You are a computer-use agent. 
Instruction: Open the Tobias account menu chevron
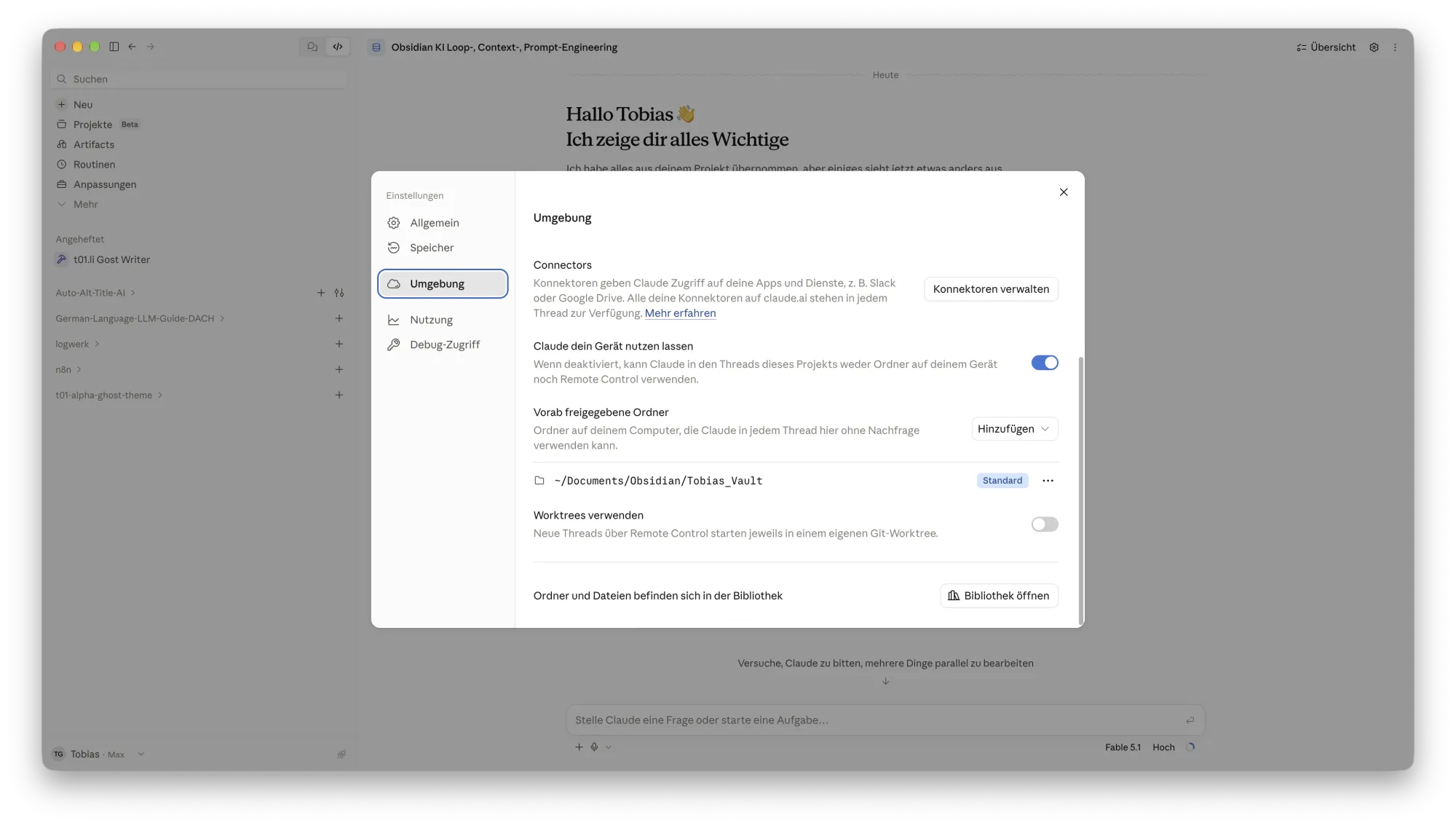coord(141,755)
